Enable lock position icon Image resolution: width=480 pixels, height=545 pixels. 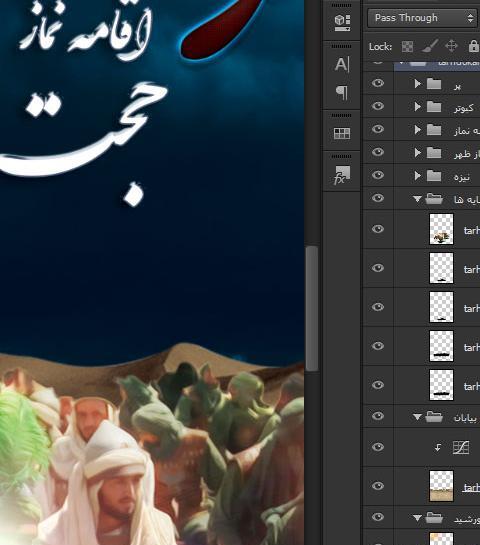(x=451, y=46)
